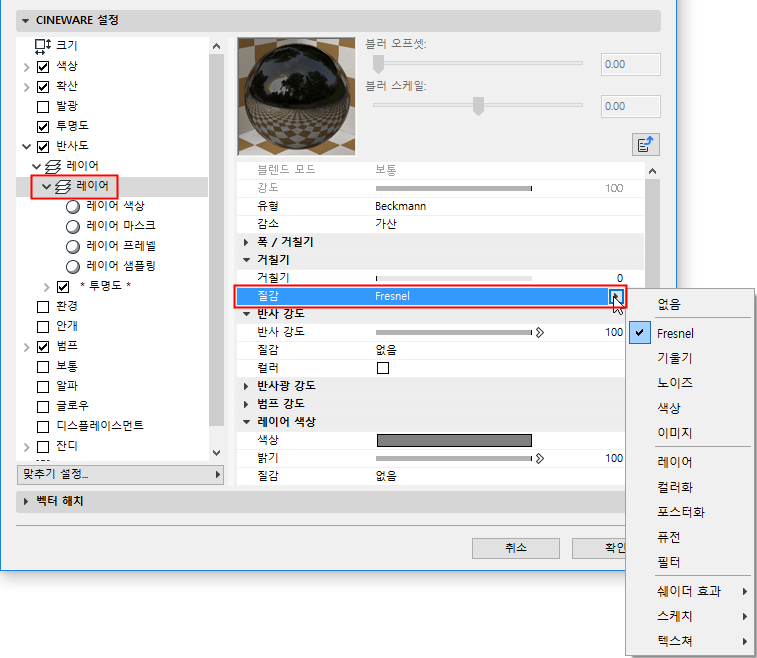Click the keyframe diamond next to 반사 강도 slider
The height and width of the screenshot is (658, 757).
(540, 332)
